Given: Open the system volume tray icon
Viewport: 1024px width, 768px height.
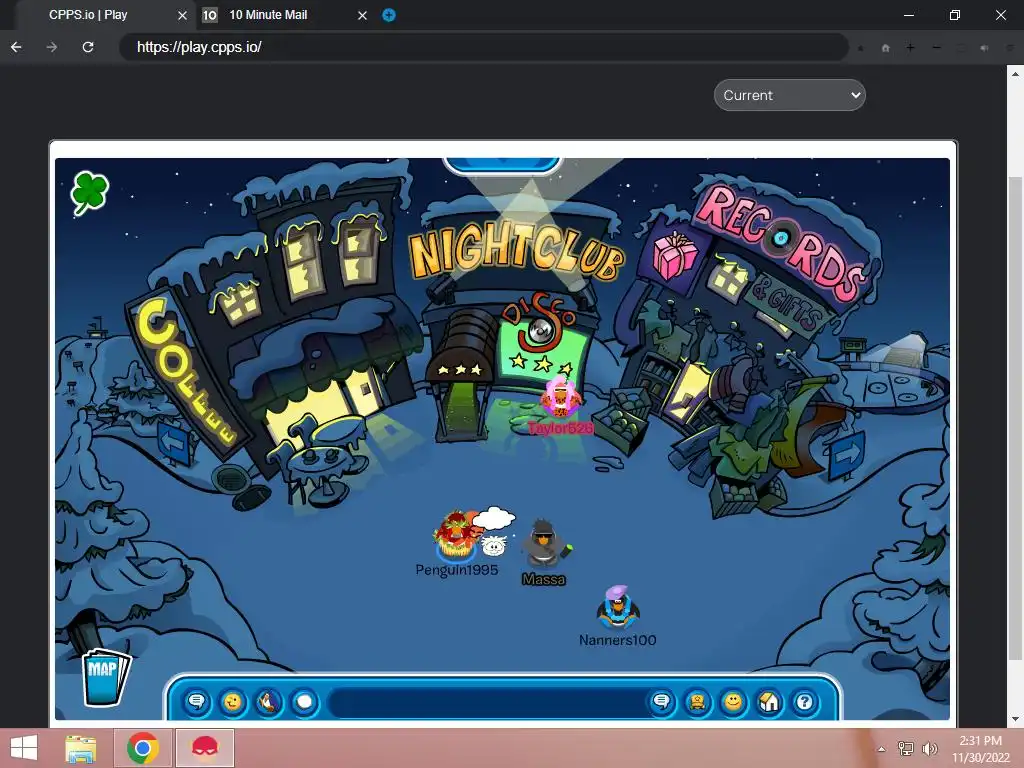Looking at the screenshot, I should 929,749.
